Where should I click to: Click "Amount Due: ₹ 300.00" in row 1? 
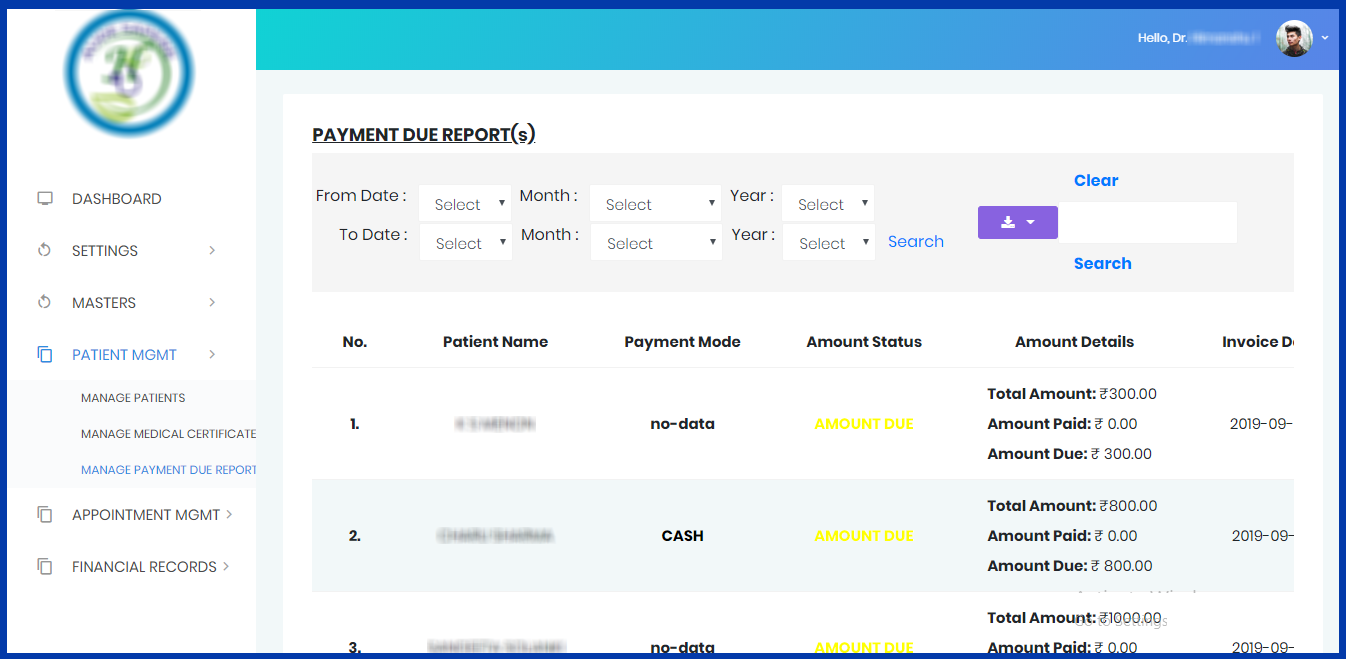(1070, 454)
